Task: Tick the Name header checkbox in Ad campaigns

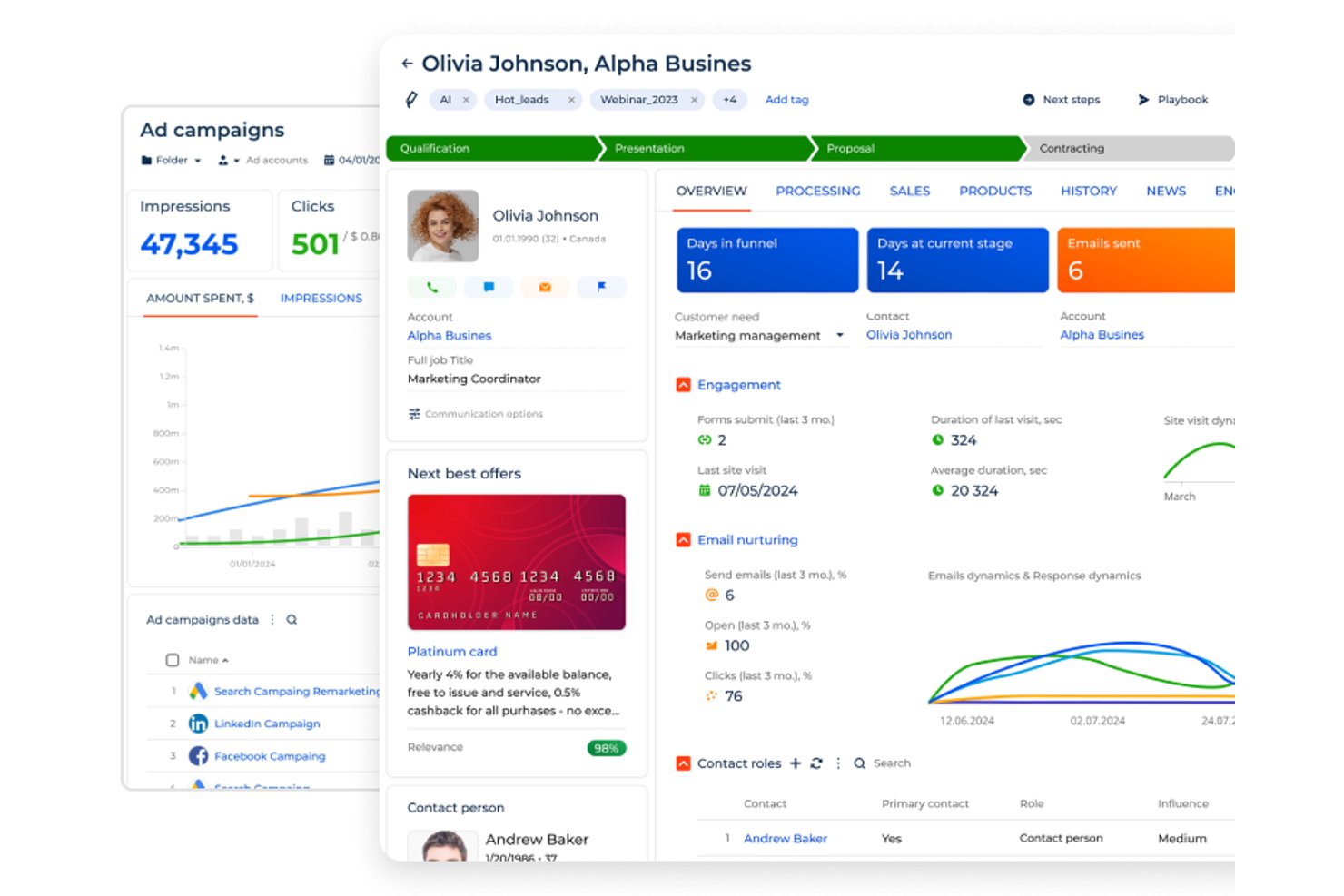Action: [x=173, y=660]
